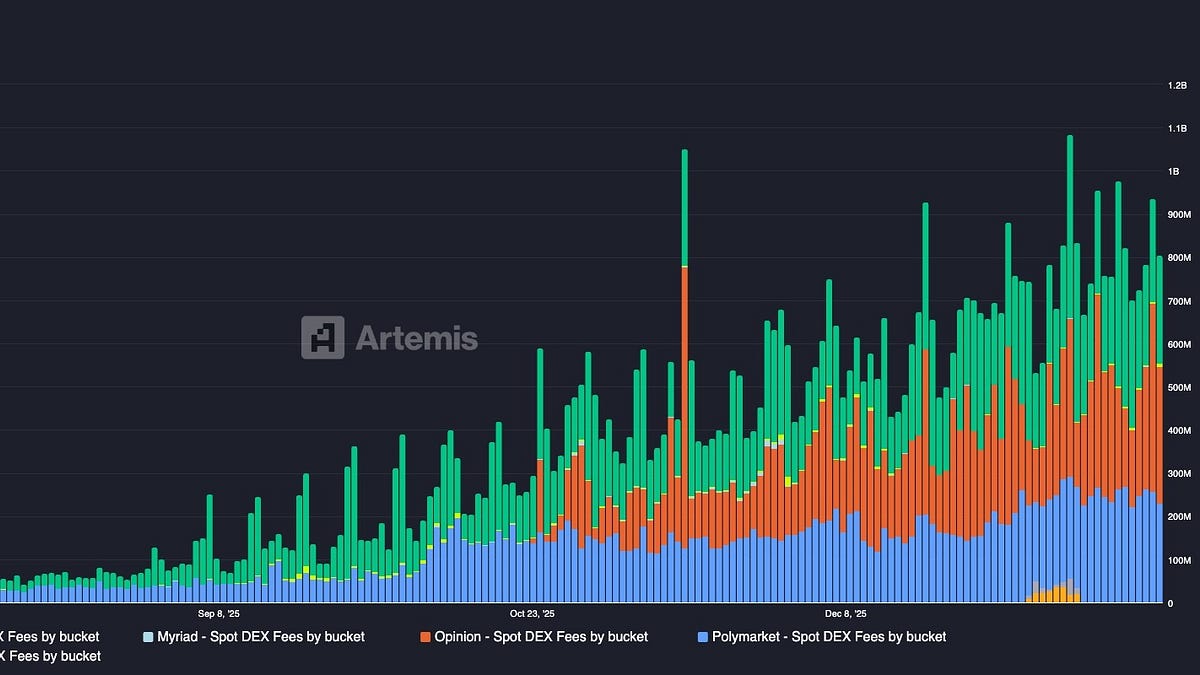Image resolution: width=1200 pixels, height=675 pixels.
Task: Toggle the truncated 'X Fees by bucket' legend entry
Action: pos(50,636)
